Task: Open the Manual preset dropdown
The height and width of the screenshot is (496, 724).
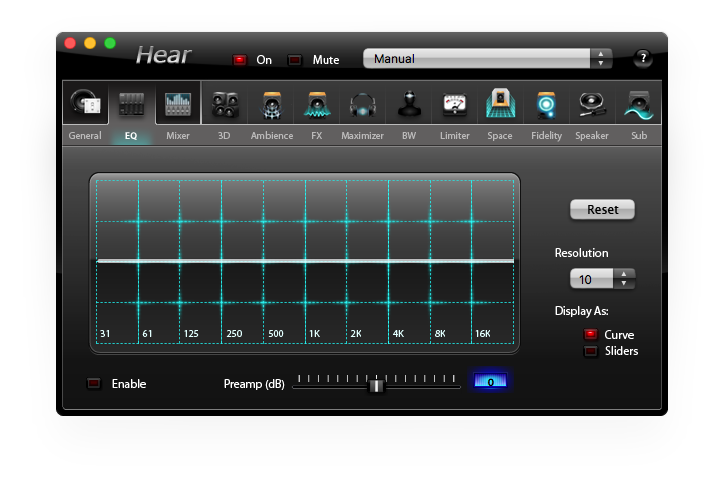Action: (487, 59)
